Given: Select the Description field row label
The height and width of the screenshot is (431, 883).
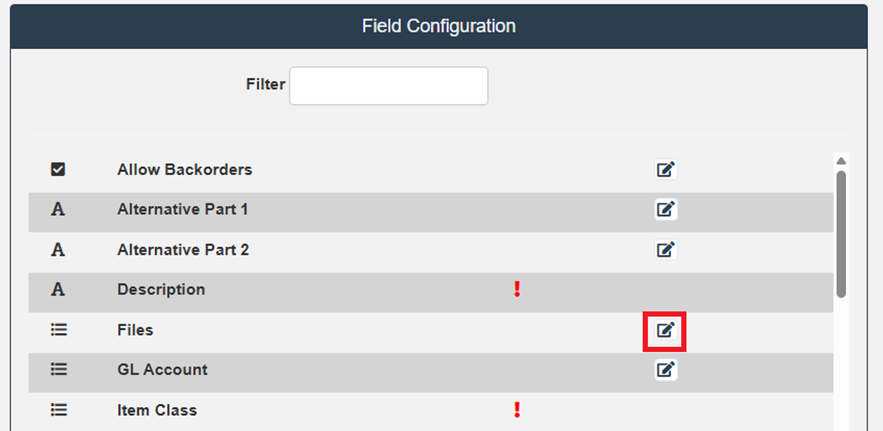Looking at the screenshot, I should pos(161,290).
